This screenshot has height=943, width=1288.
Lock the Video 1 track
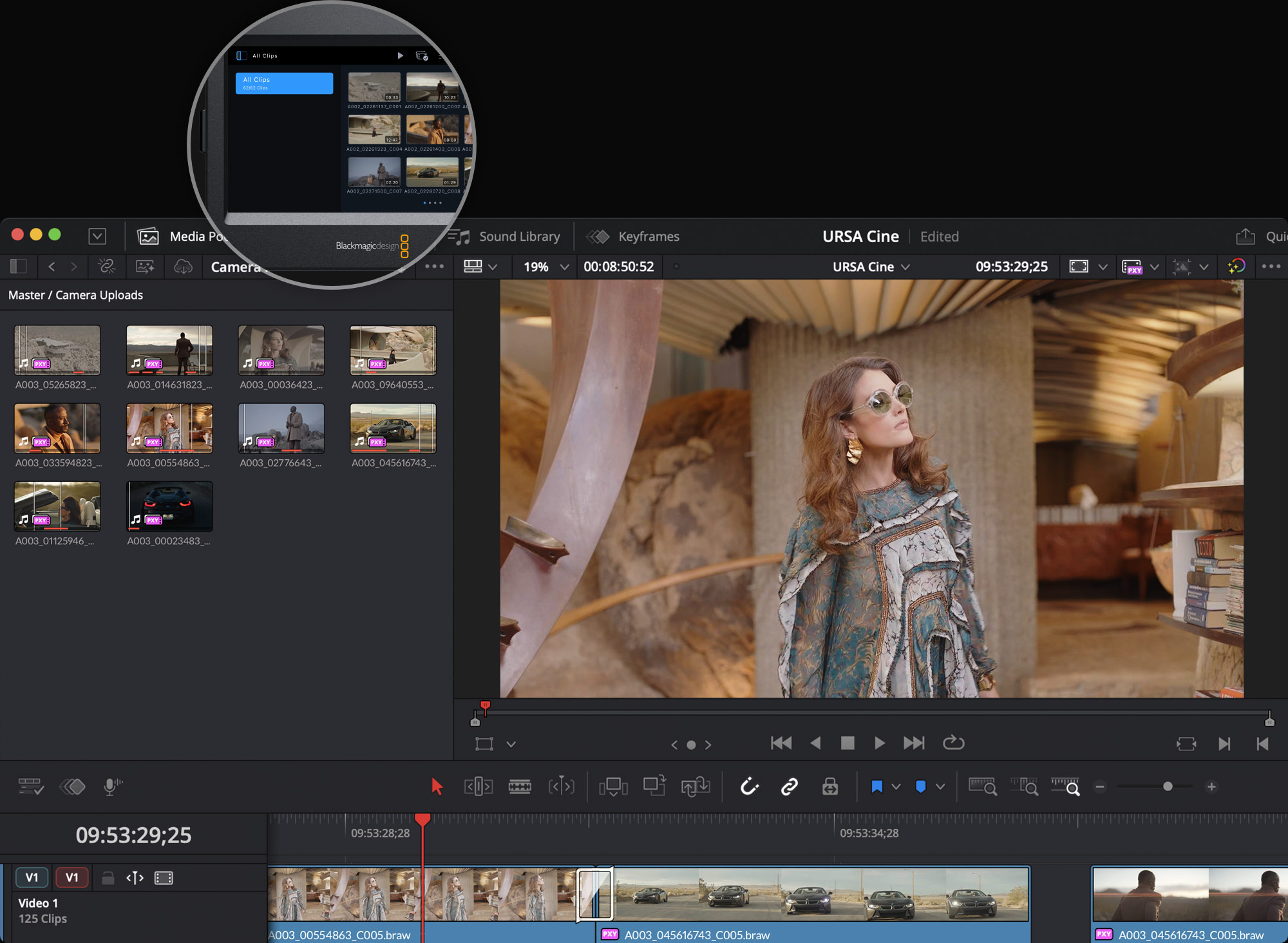pos(108,878)
